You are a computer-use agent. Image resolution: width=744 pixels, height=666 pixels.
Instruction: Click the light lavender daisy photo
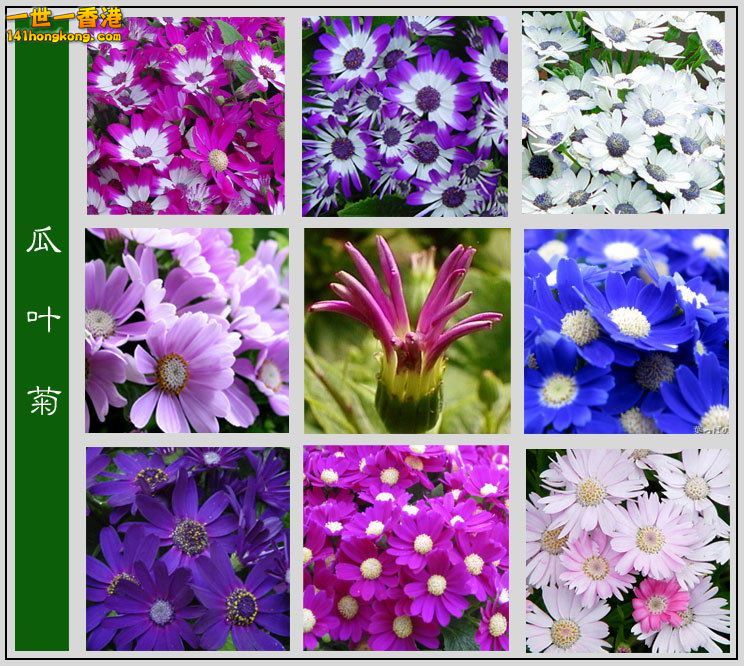(187, 330)
